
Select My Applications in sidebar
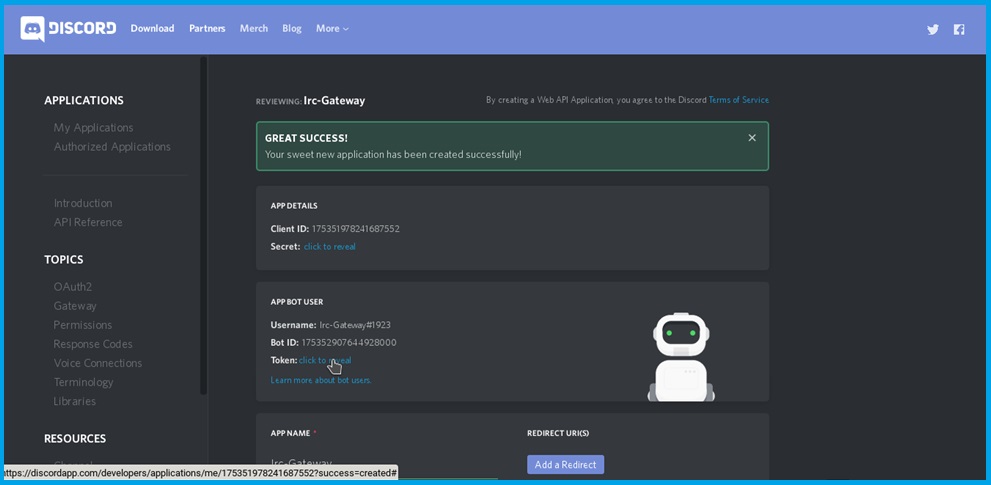pyautogui.click(x=93, y=127)
